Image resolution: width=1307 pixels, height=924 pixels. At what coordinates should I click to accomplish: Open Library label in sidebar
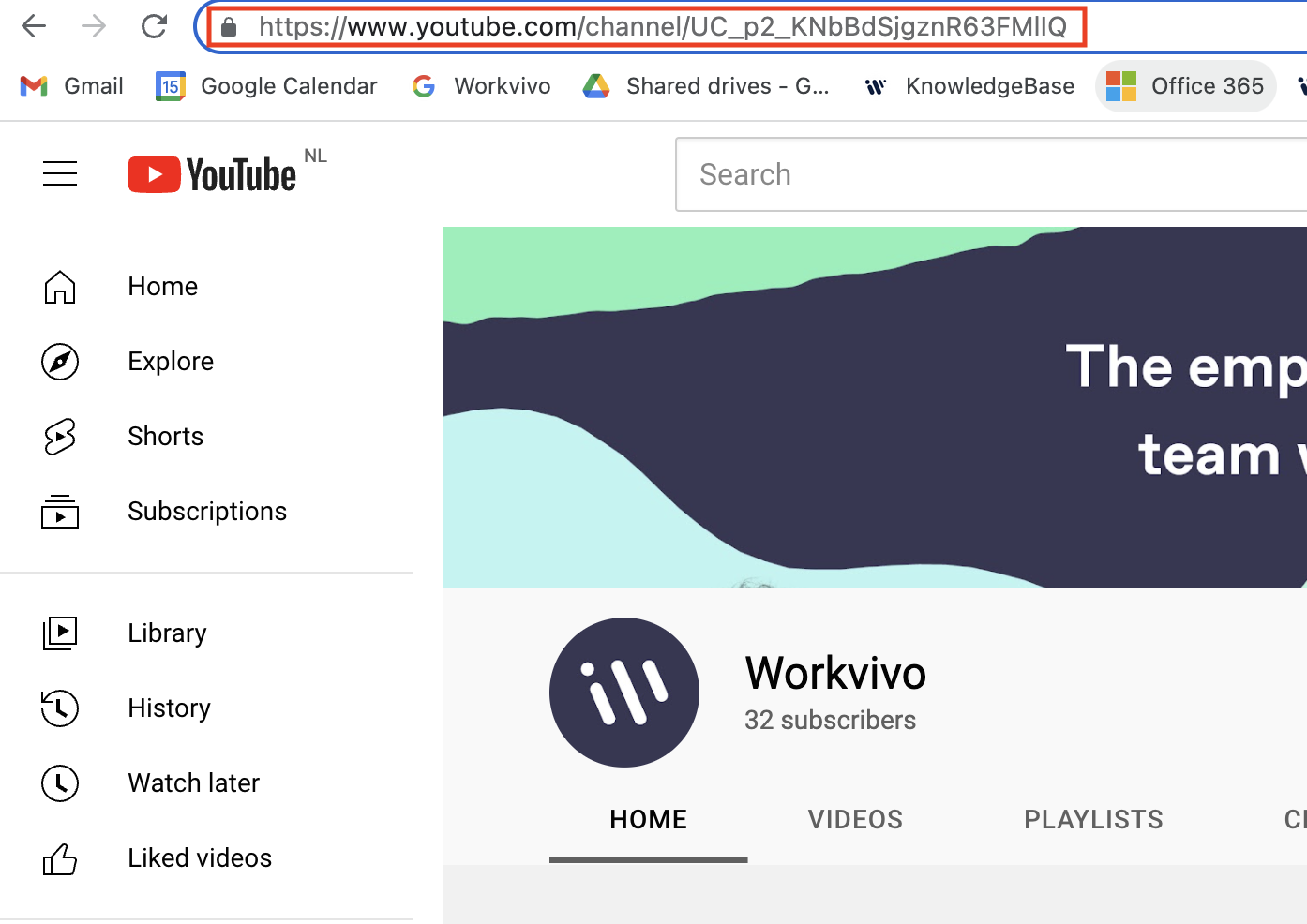(167, 633)
